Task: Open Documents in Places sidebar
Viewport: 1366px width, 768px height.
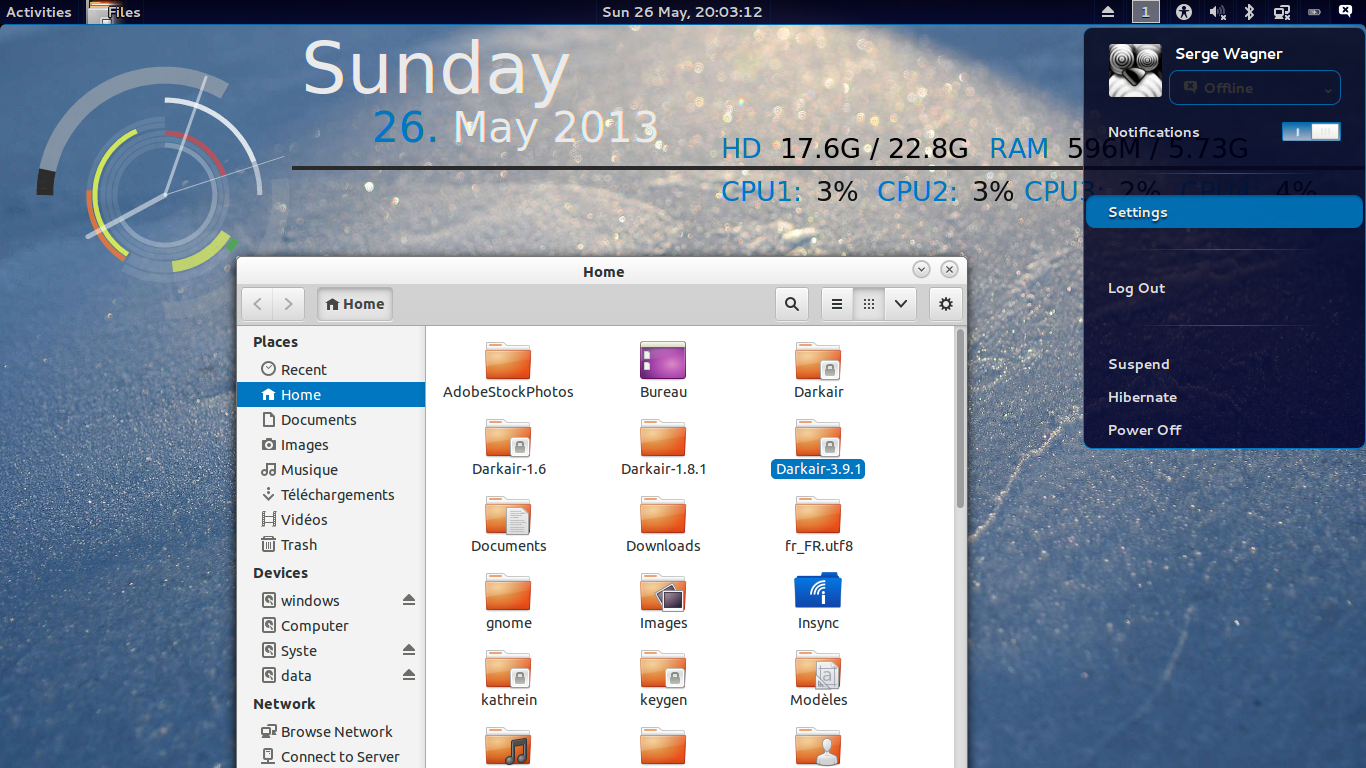Action: [x=331, y=419]
